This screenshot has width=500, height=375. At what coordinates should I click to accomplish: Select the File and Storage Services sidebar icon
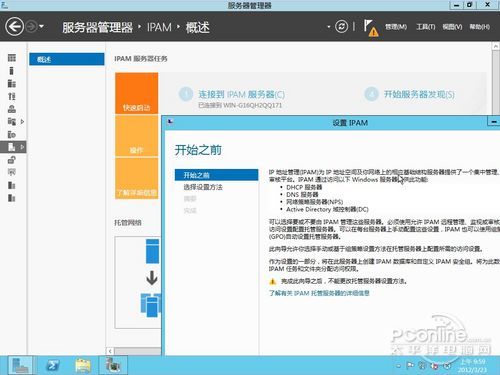[12, 121]
